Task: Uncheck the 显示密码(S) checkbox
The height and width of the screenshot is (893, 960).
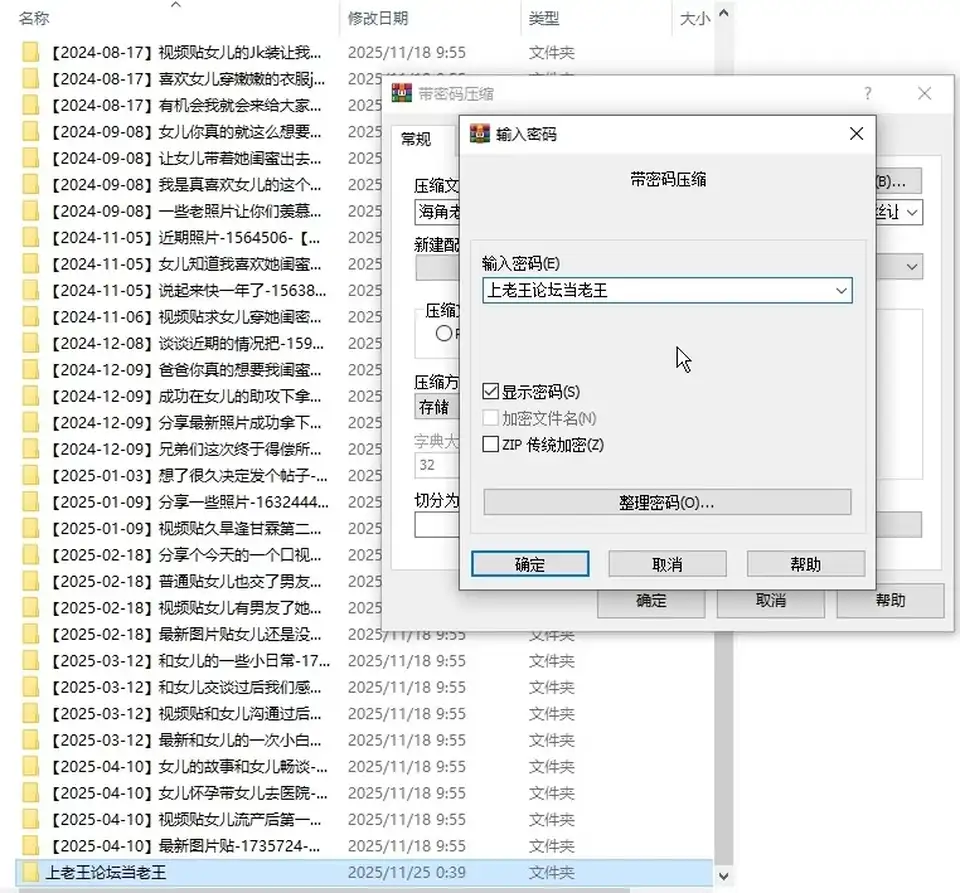Action: tap(490, 391)
